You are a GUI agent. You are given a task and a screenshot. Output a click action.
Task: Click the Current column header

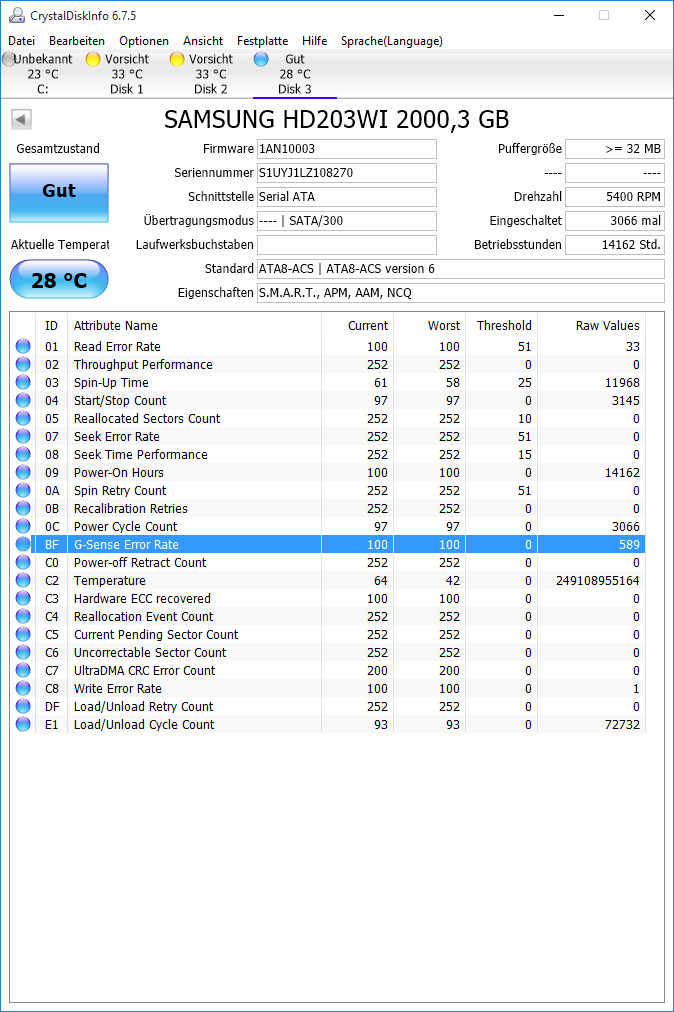[x=358, y=326]
